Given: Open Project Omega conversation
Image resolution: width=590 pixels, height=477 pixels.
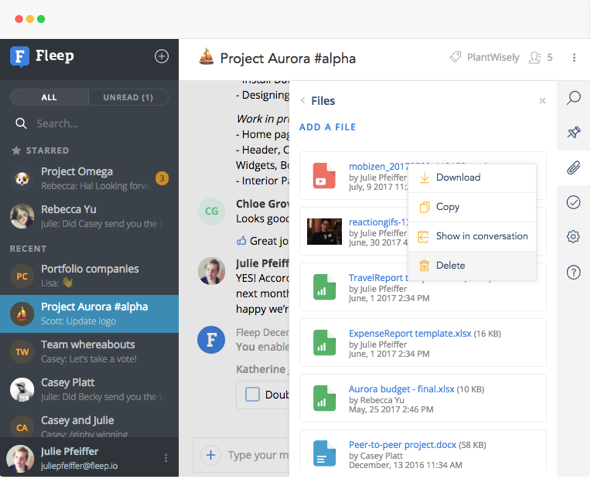Looking at the screenshot, I should coord(89,178).
